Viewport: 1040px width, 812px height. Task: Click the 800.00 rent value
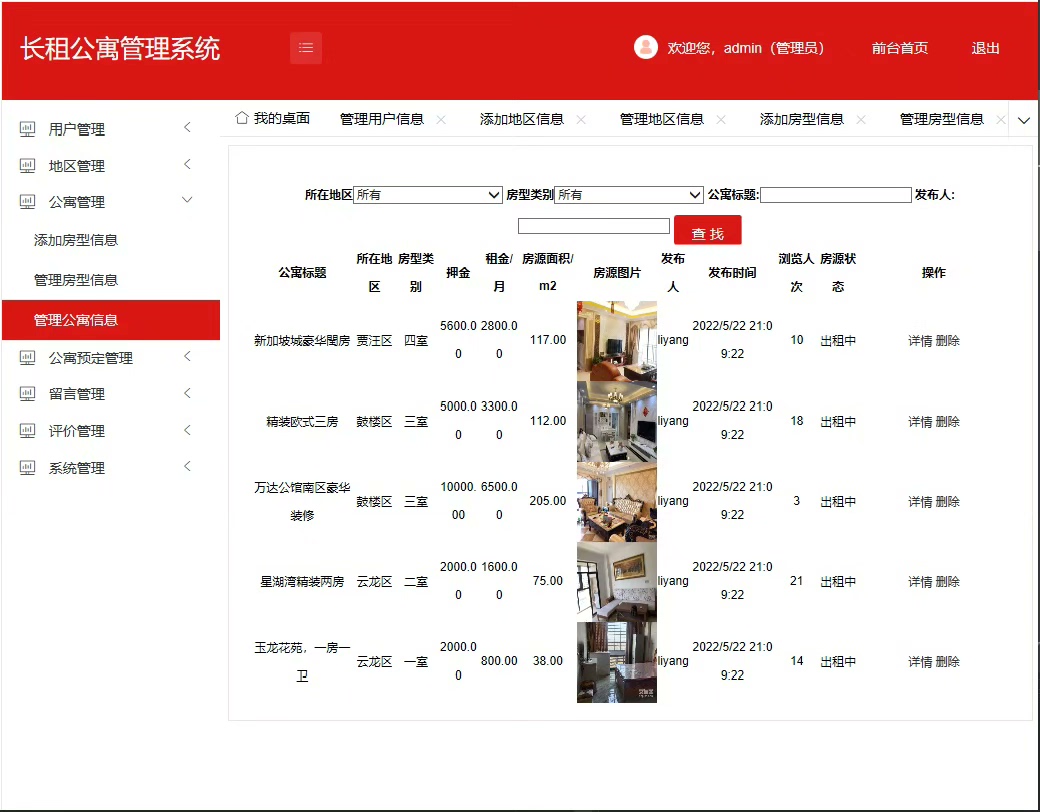point(499,661)
